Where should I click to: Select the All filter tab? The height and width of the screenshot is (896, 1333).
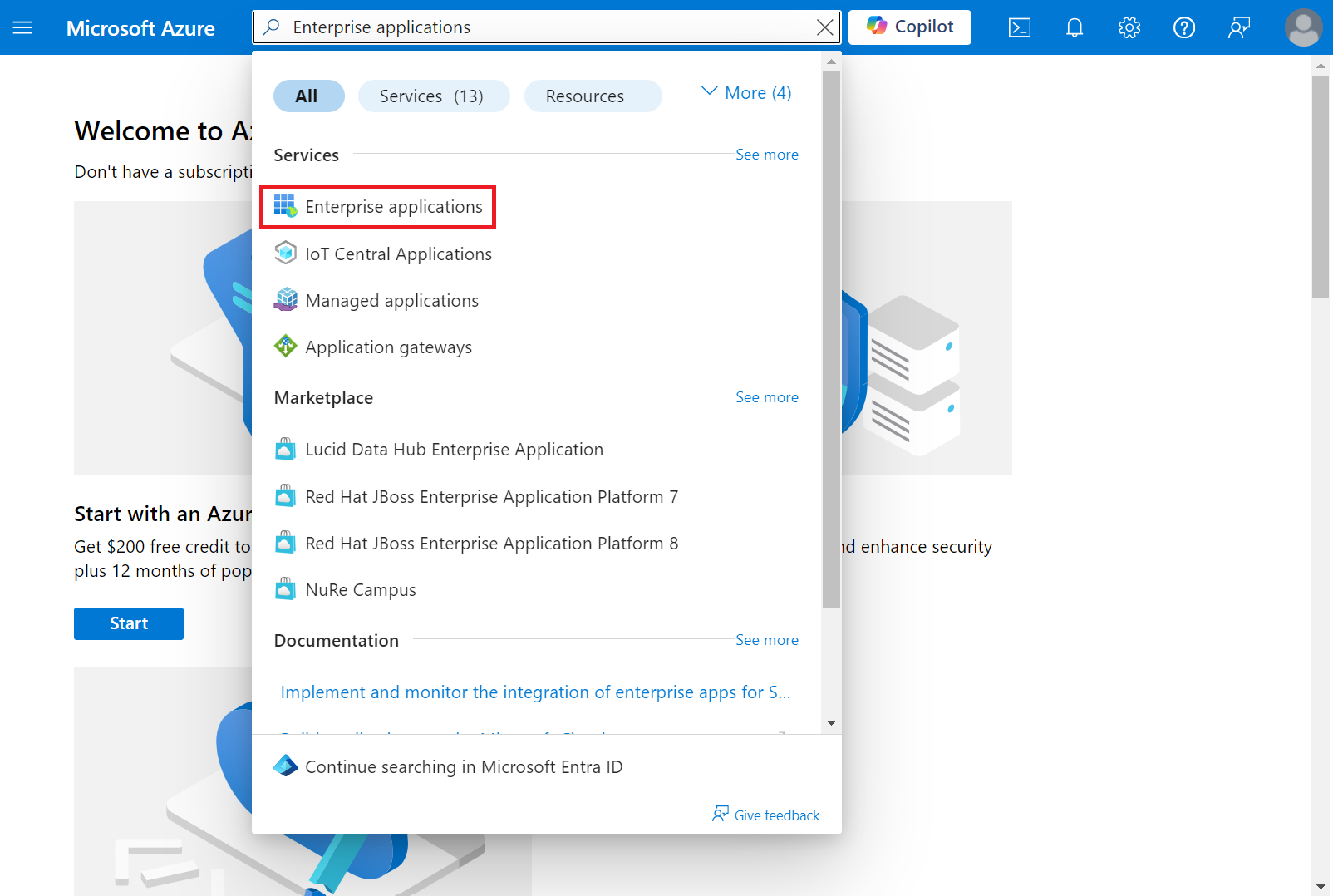tap(308, 96)
